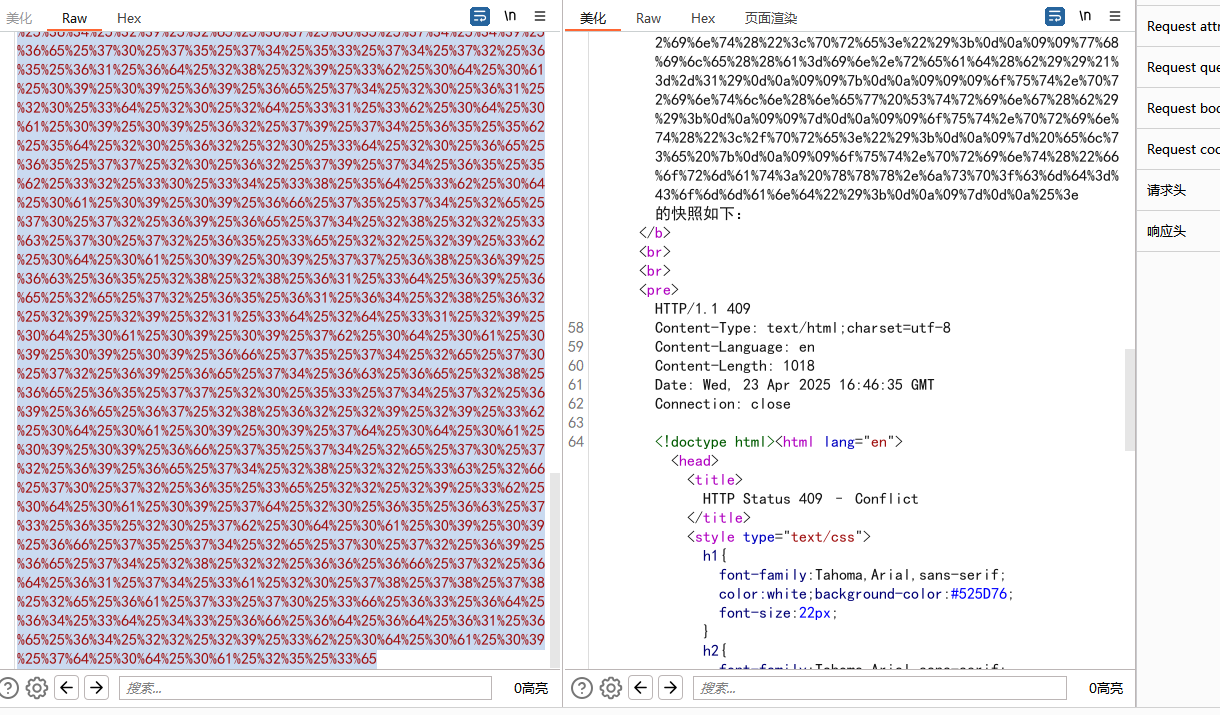Toggle non-printable \n characters in request panel
The width and height of the screenshot is (1220, 715).
click(x=510, y=16)
